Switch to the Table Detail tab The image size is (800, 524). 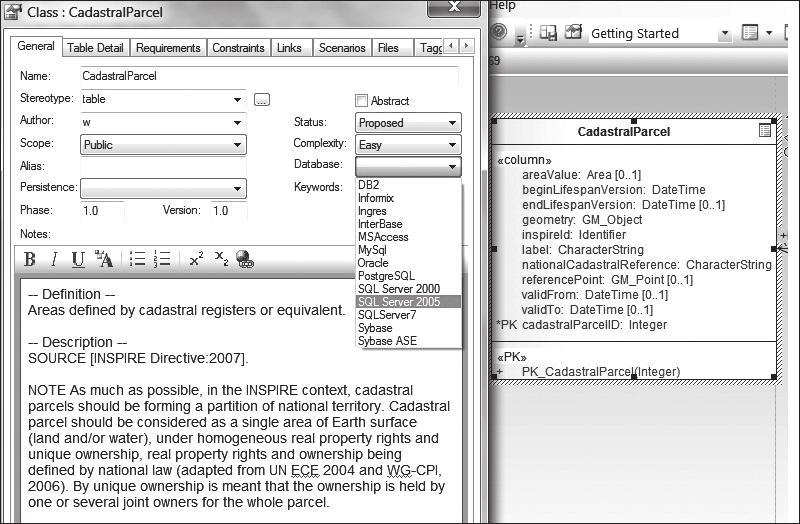pos(95,48)
